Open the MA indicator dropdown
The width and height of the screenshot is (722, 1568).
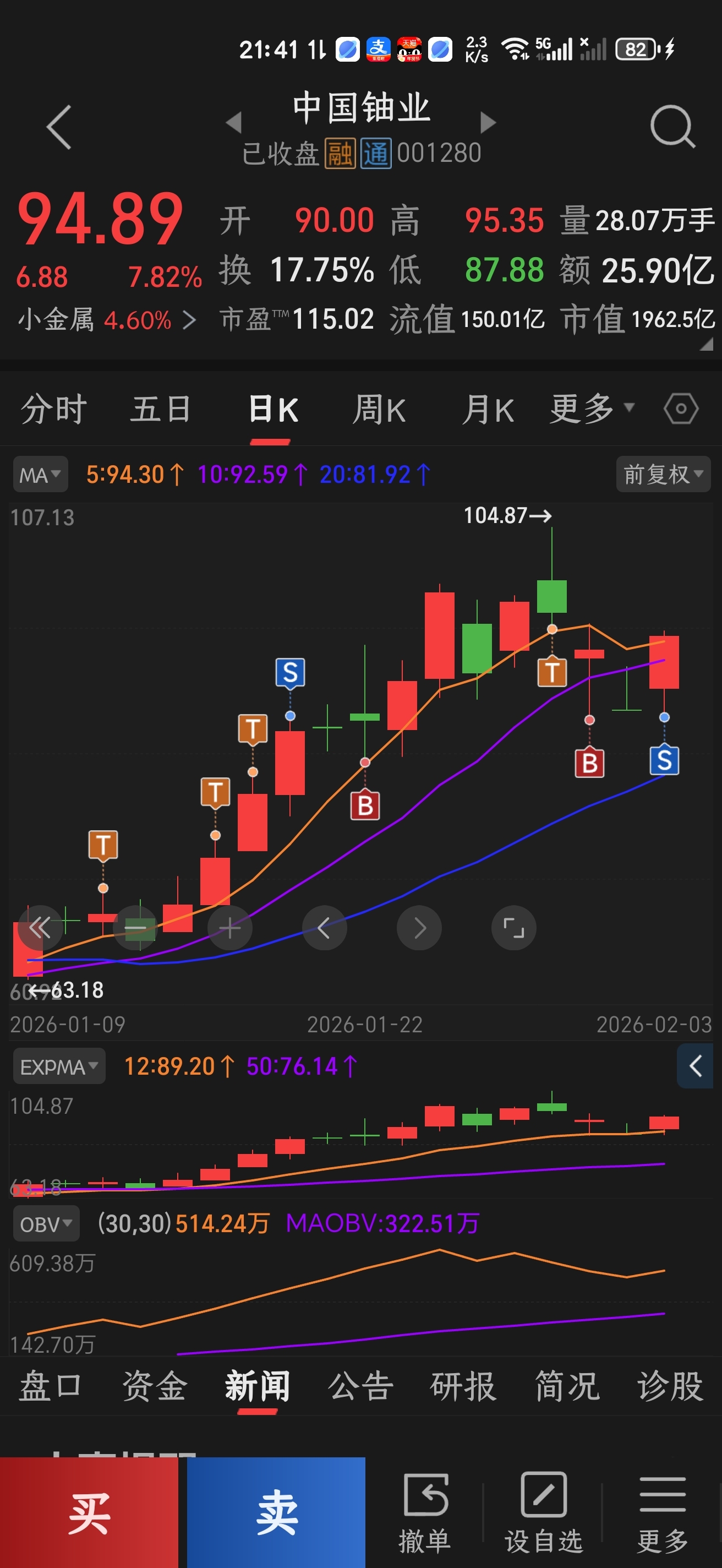point(40,474)
